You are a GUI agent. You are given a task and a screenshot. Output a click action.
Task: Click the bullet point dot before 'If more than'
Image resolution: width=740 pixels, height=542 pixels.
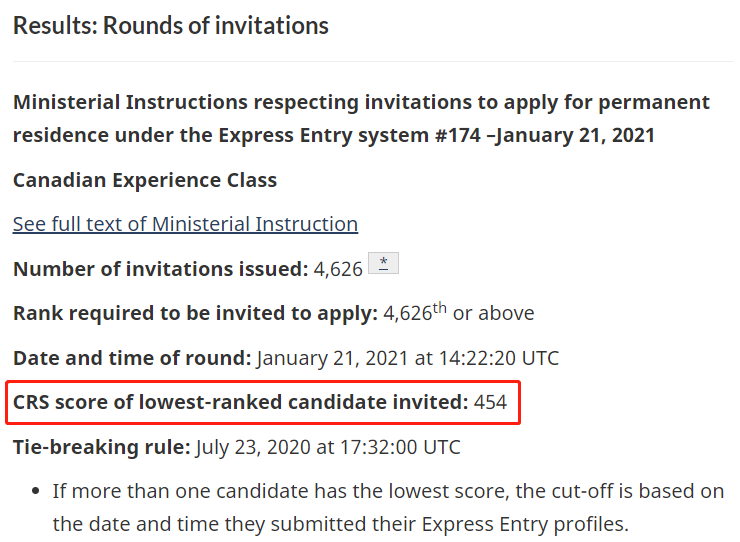[35, 491]
